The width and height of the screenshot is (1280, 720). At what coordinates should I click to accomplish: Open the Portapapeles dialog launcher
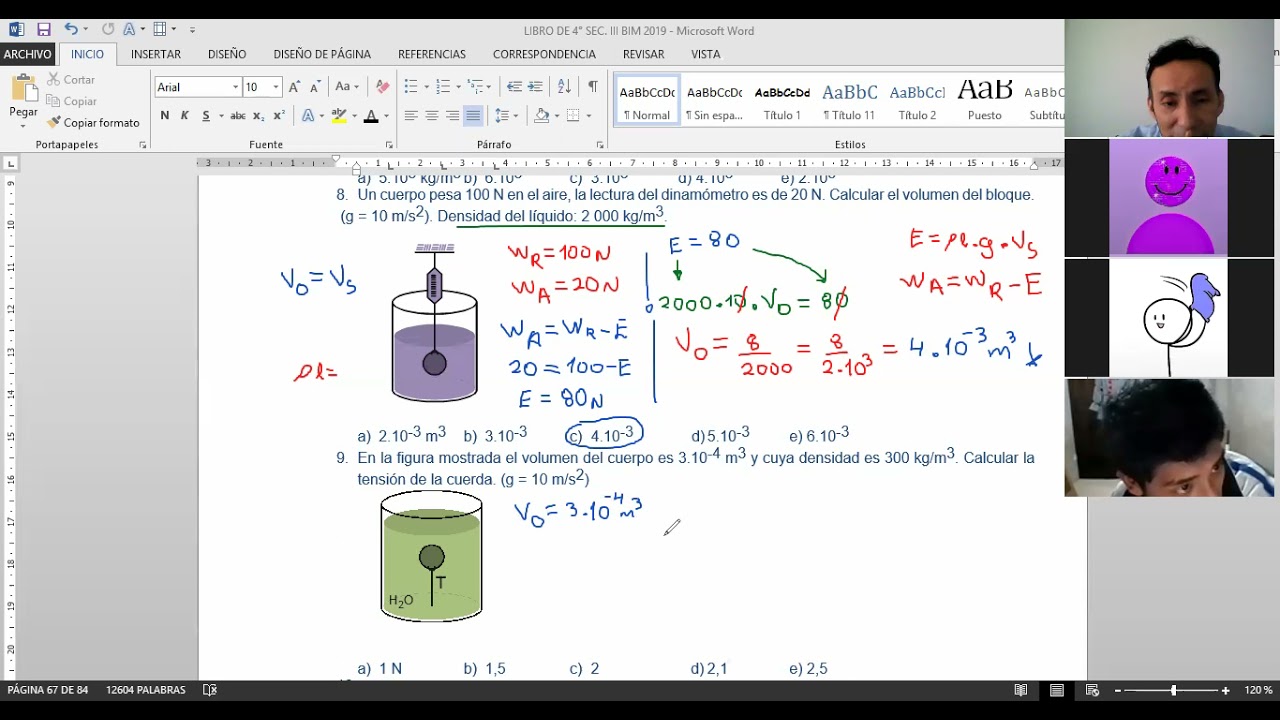[143, 145]
